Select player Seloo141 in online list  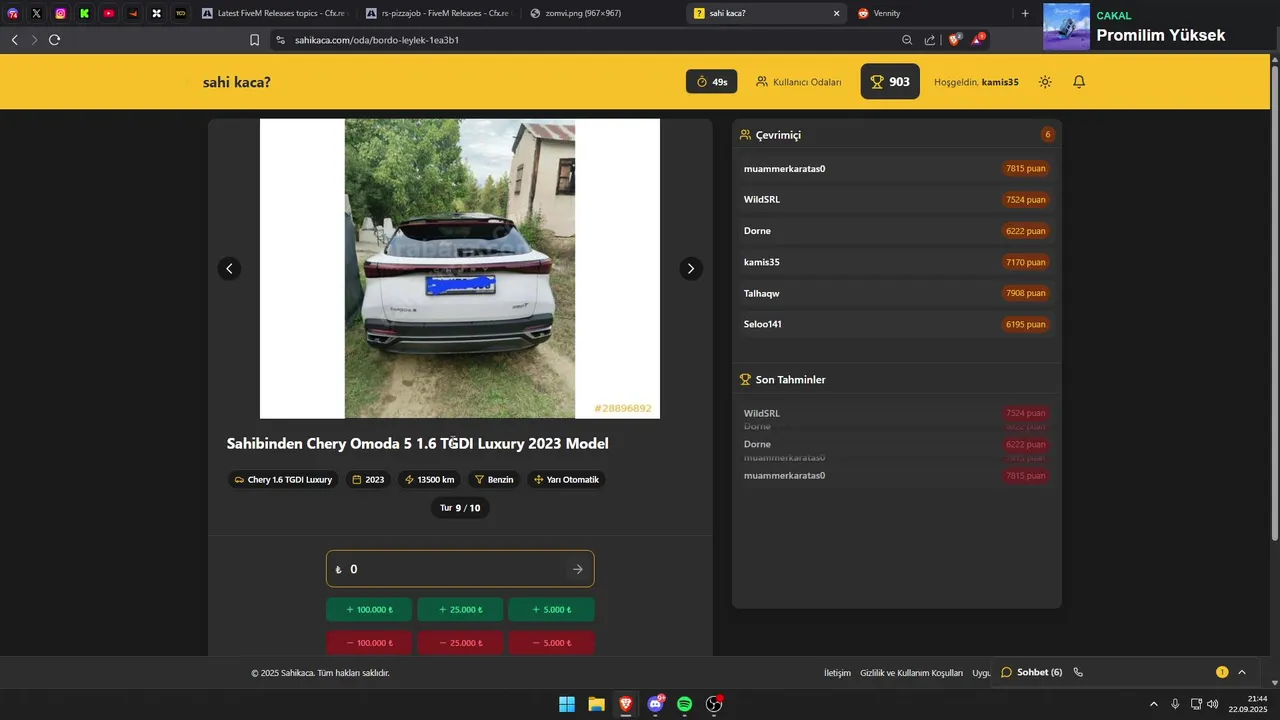(897, 324)
